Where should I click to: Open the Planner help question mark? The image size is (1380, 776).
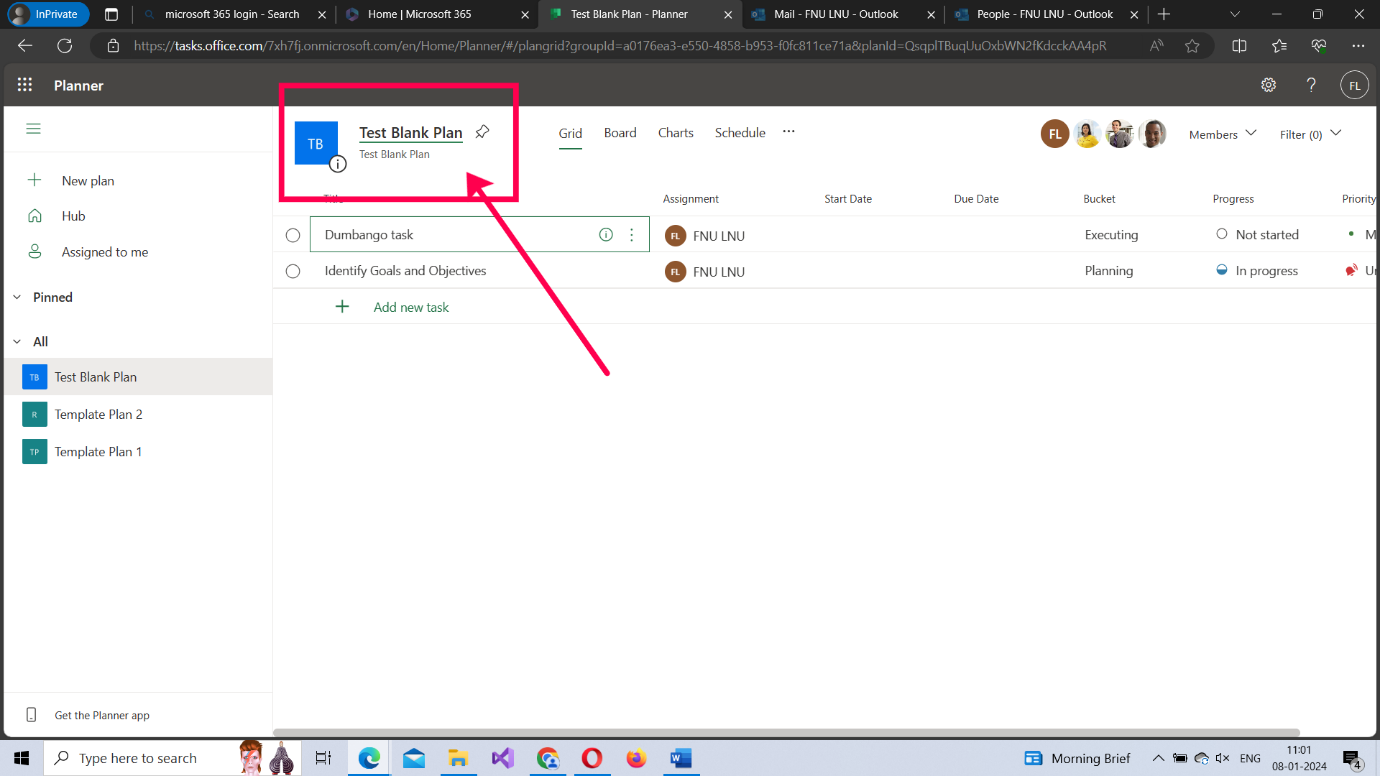[x=1311, y=85]
